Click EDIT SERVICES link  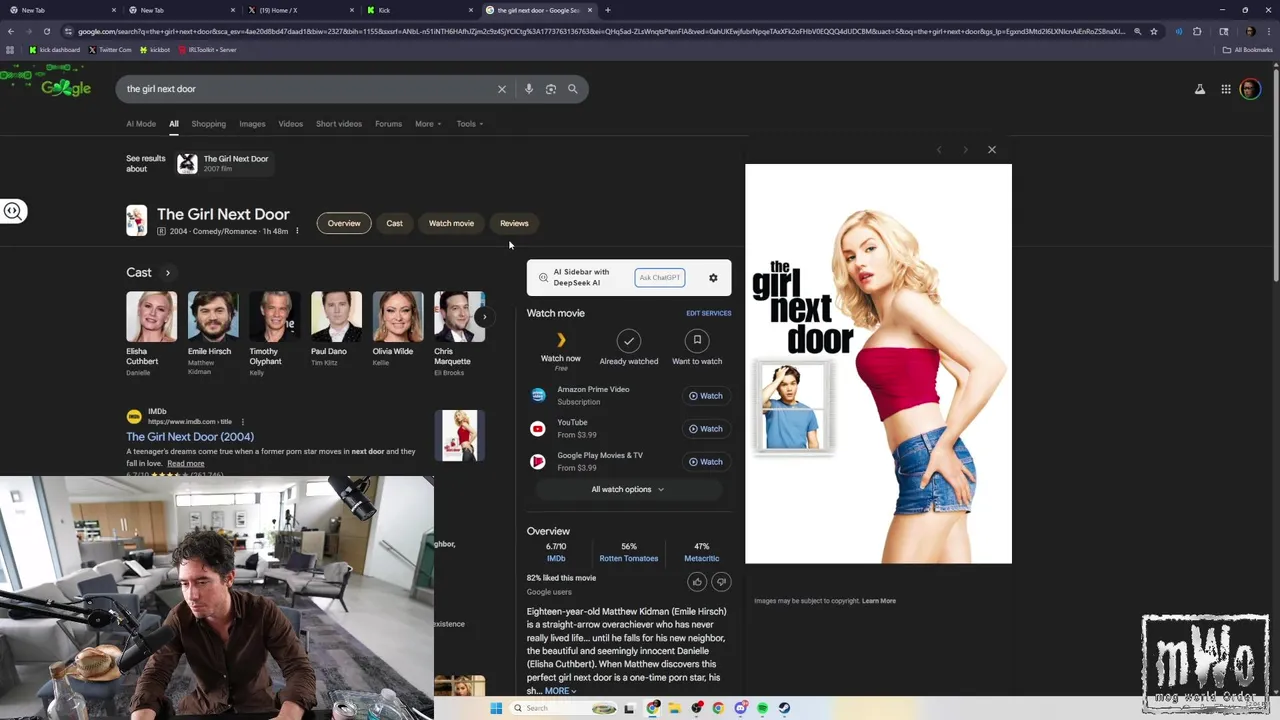(708, 313)
